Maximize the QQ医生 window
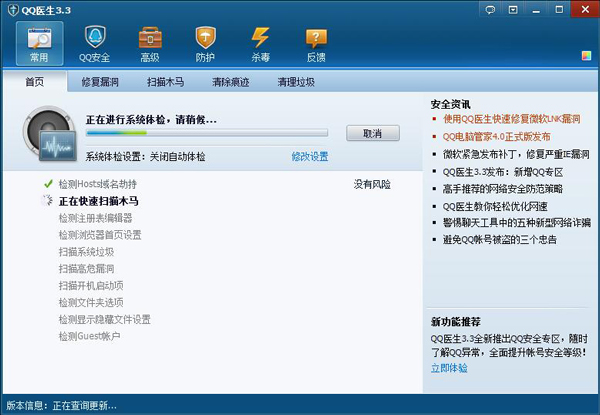The image size is (600, 415). click(x=559, y=10)
